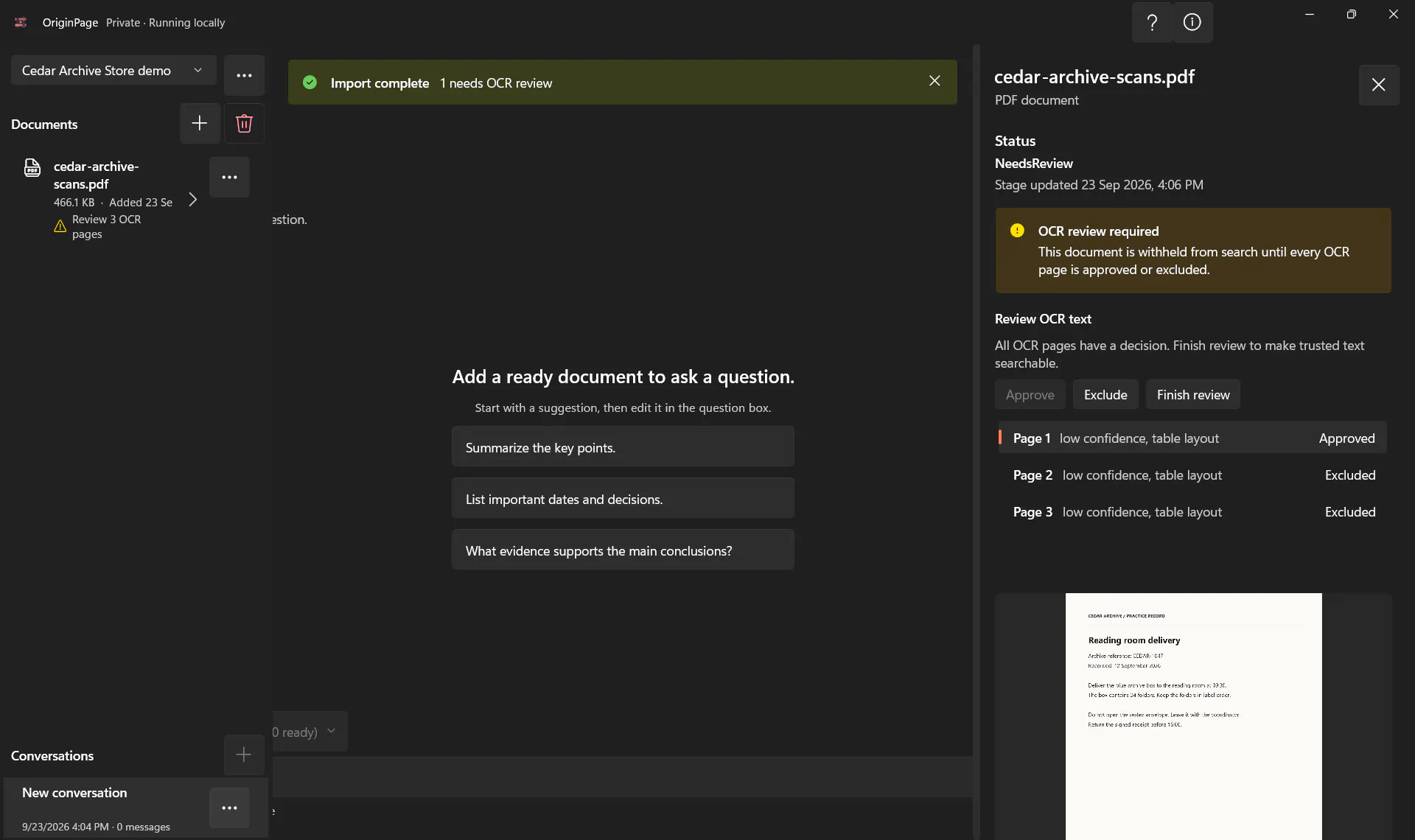Screen dimensions: 1415x840
Task: Start a new conversation with plus icon
Action: click(244, 755)
